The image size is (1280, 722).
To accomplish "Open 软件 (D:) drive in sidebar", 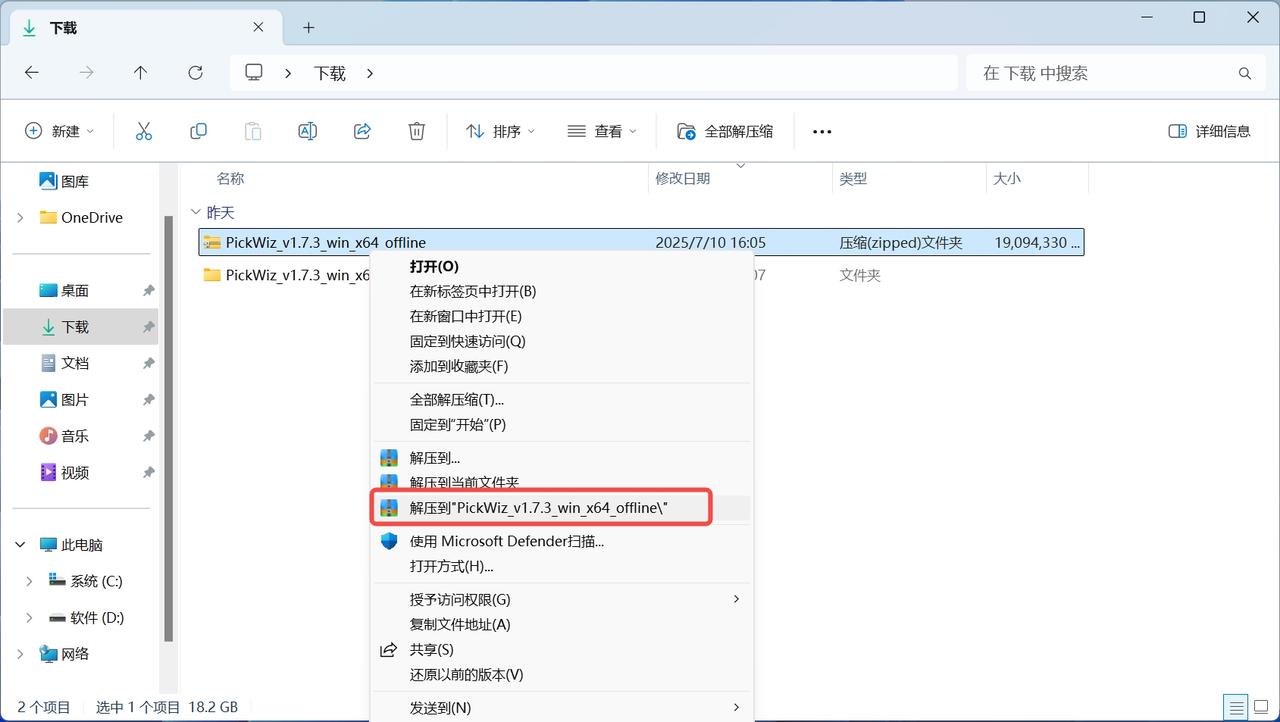I will 97,618.
